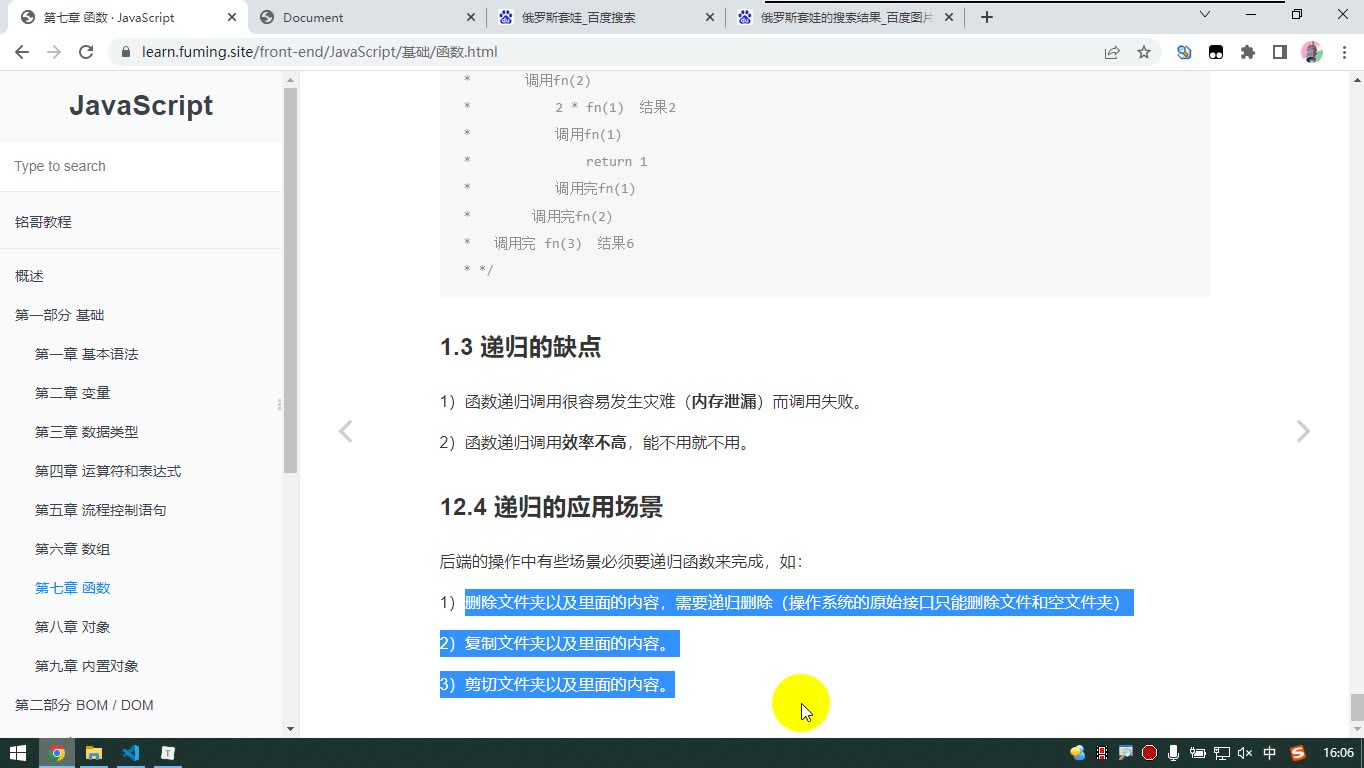Open 第九章 内置对象 in the sidebar
The height and width of the screenshot is (768, 1364).
click(87, 666)
